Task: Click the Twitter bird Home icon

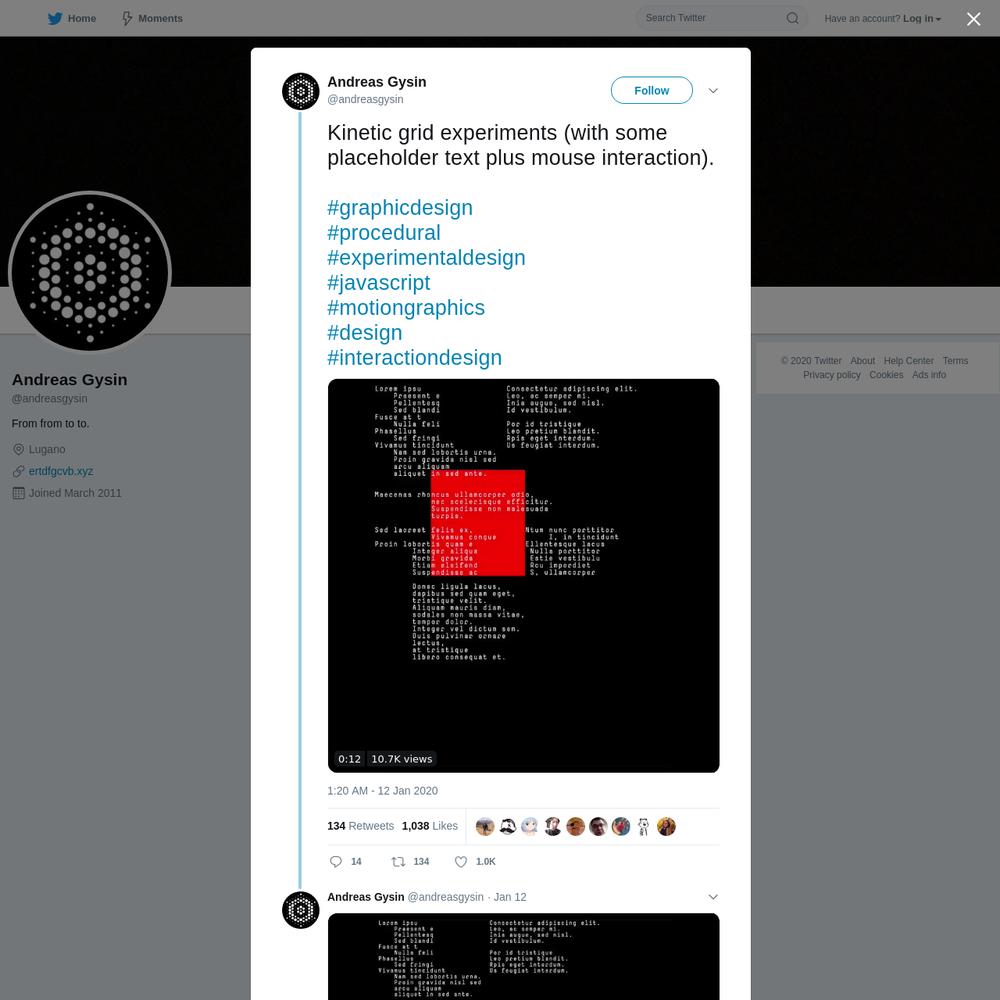Action: point(55,18)
